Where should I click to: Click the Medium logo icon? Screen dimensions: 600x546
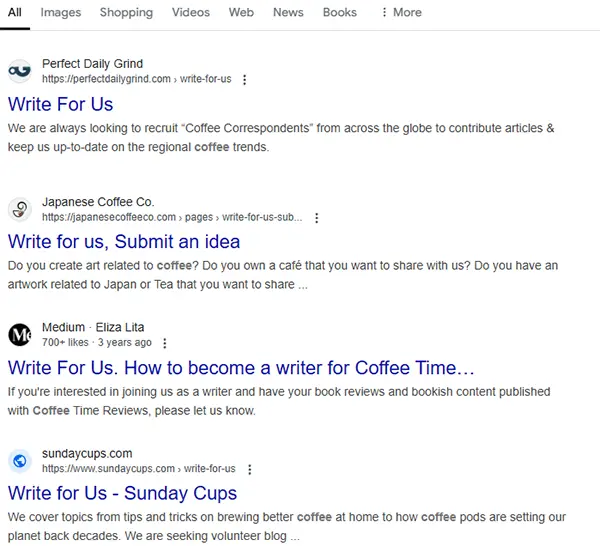tap(20, 335)
